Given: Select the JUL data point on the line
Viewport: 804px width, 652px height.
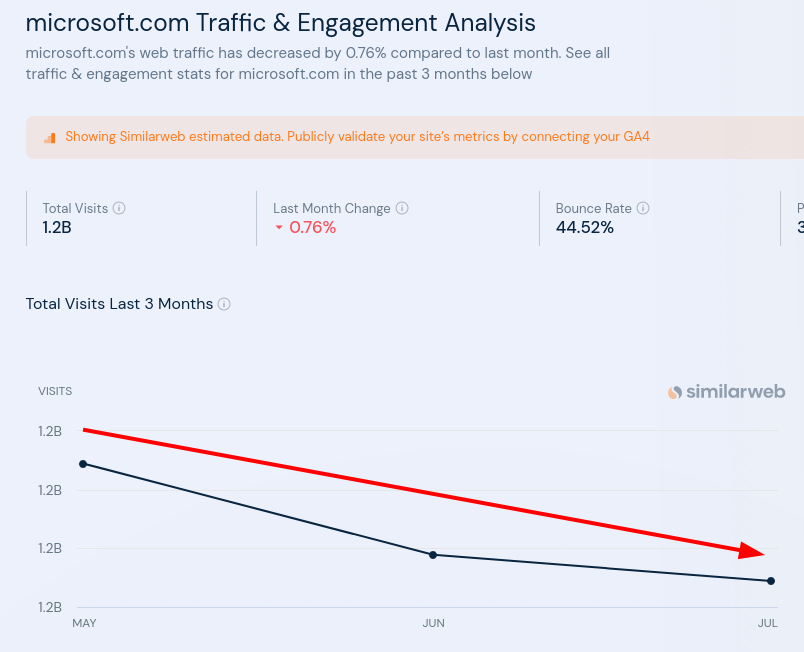Looking at the screenshot, I should coord(771,581).
